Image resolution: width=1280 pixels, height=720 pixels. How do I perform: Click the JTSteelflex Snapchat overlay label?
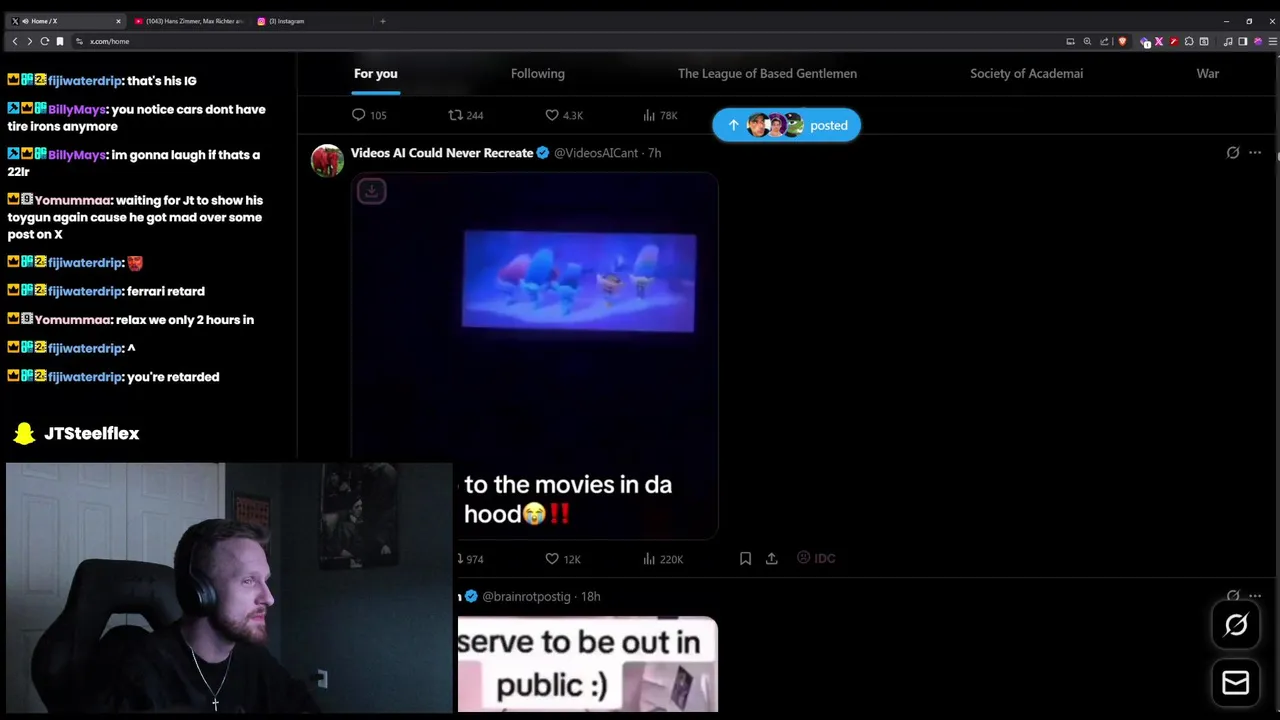[77, 433]
